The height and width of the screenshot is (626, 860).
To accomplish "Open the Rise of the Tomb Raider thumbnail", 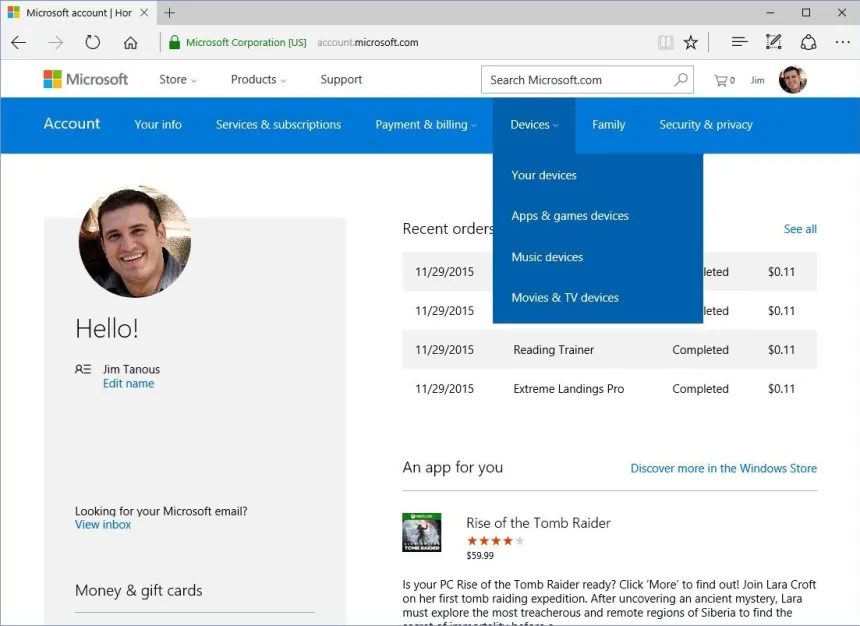I will [x=421, y=532].
